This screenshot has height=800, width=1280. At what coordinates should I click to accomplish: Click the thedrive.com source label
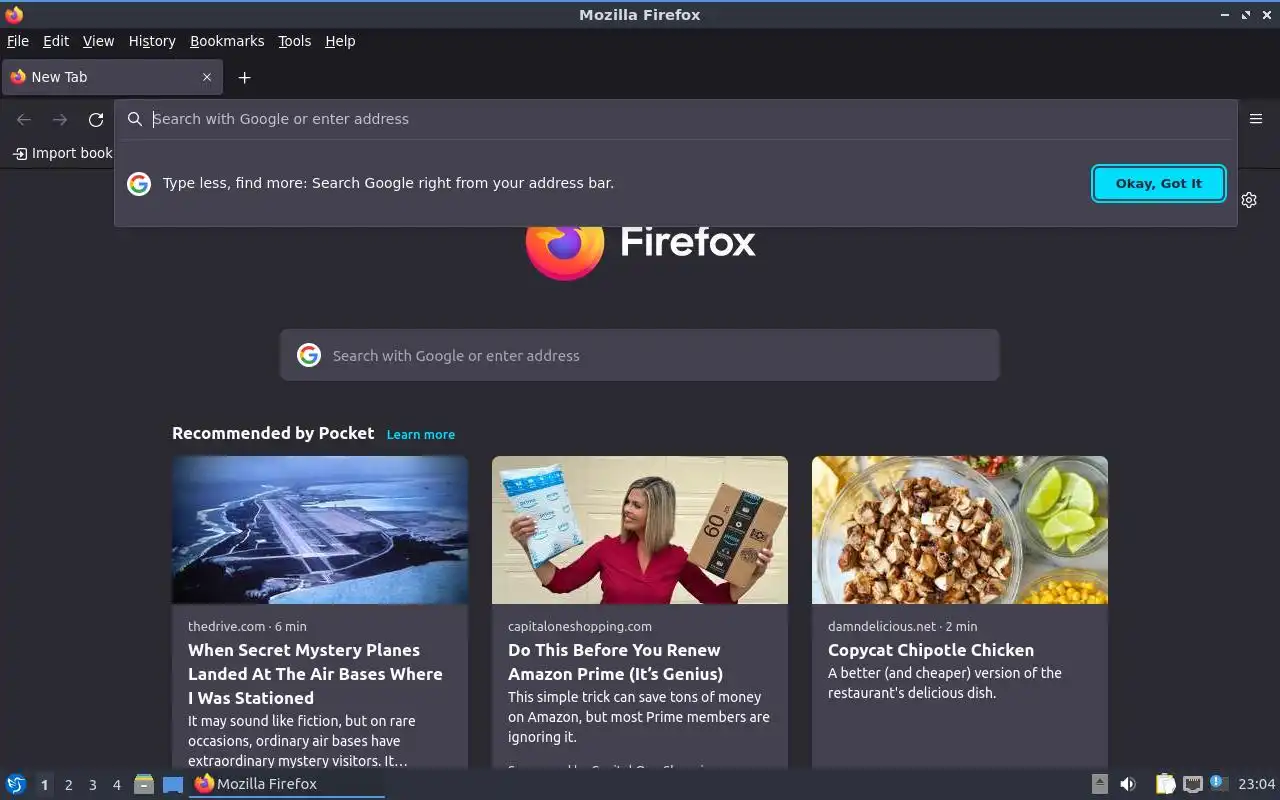coord(227,626)
